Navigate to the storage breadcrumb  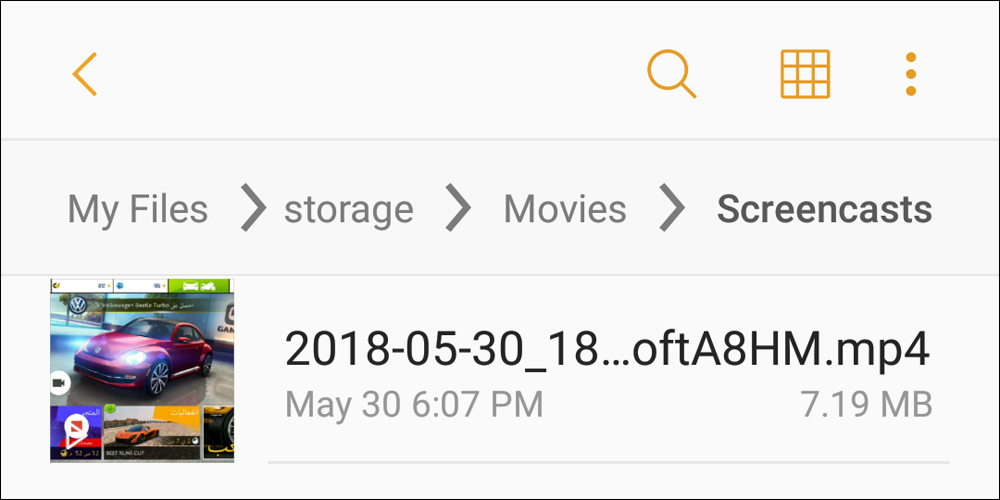[x=348, y=209]
